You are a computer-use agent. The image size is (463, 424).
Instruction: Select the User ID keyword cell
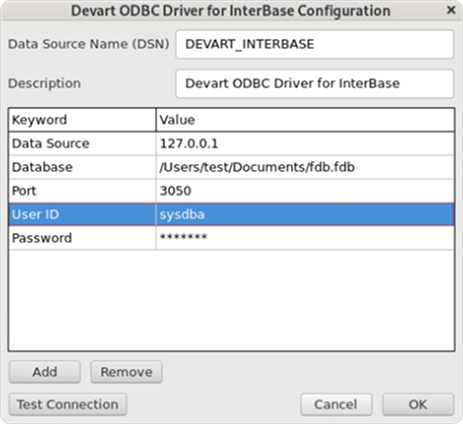click(x=82, y=214)
